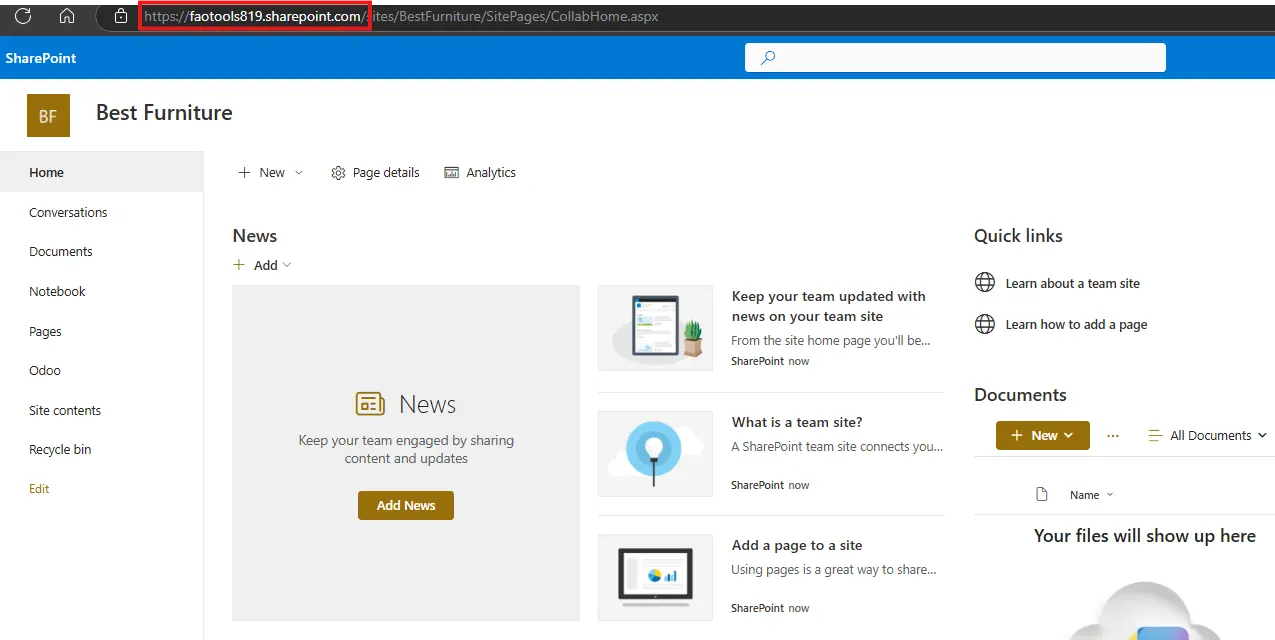The image size is (1275, 640).
Task: Expand the Name column sort dropdown
Action: [1109, 495]
